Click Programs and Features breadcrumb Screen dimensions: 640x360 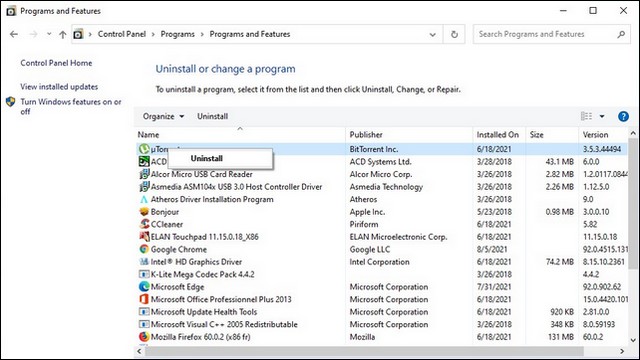(250, 34)
